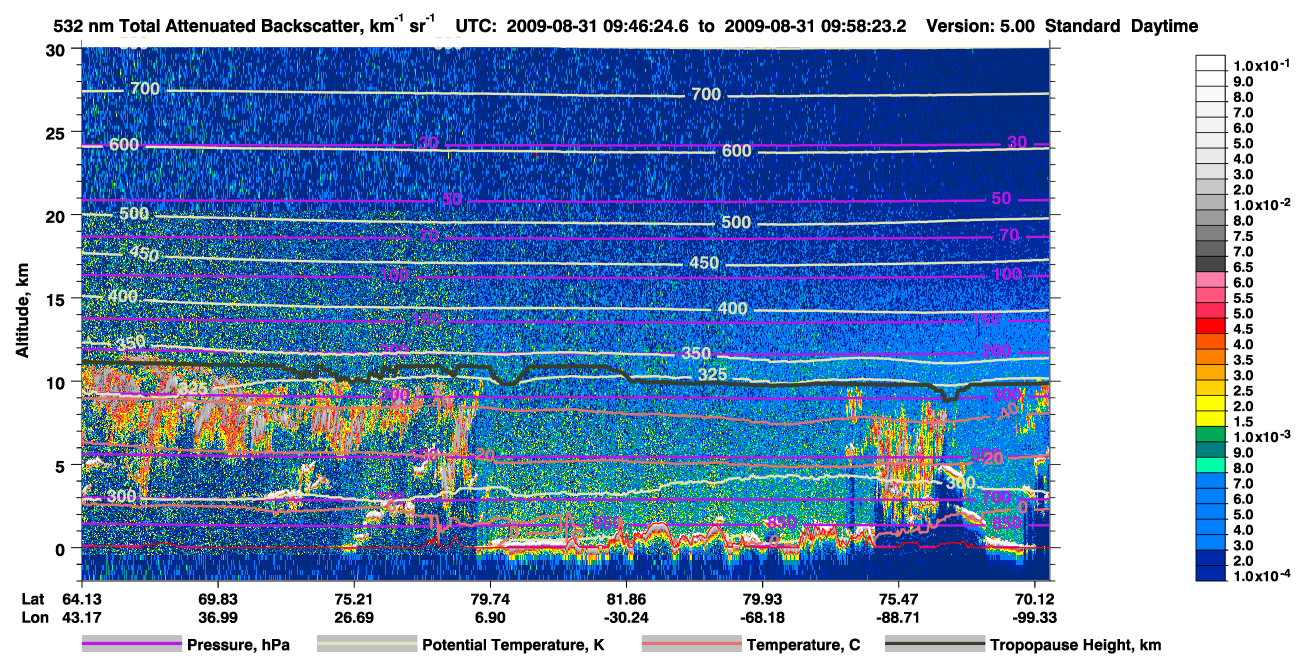1300x667 pixels.
Task: Click the end time '2009-08-31 09:58:23.2'
Action: [815, 26]
